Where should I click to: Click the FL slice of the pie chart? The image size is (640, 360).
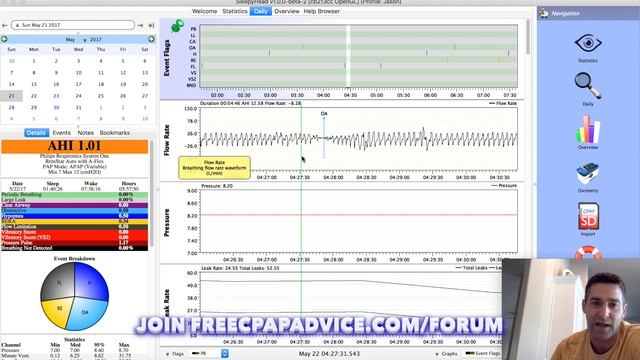click(x=58, y=282)
